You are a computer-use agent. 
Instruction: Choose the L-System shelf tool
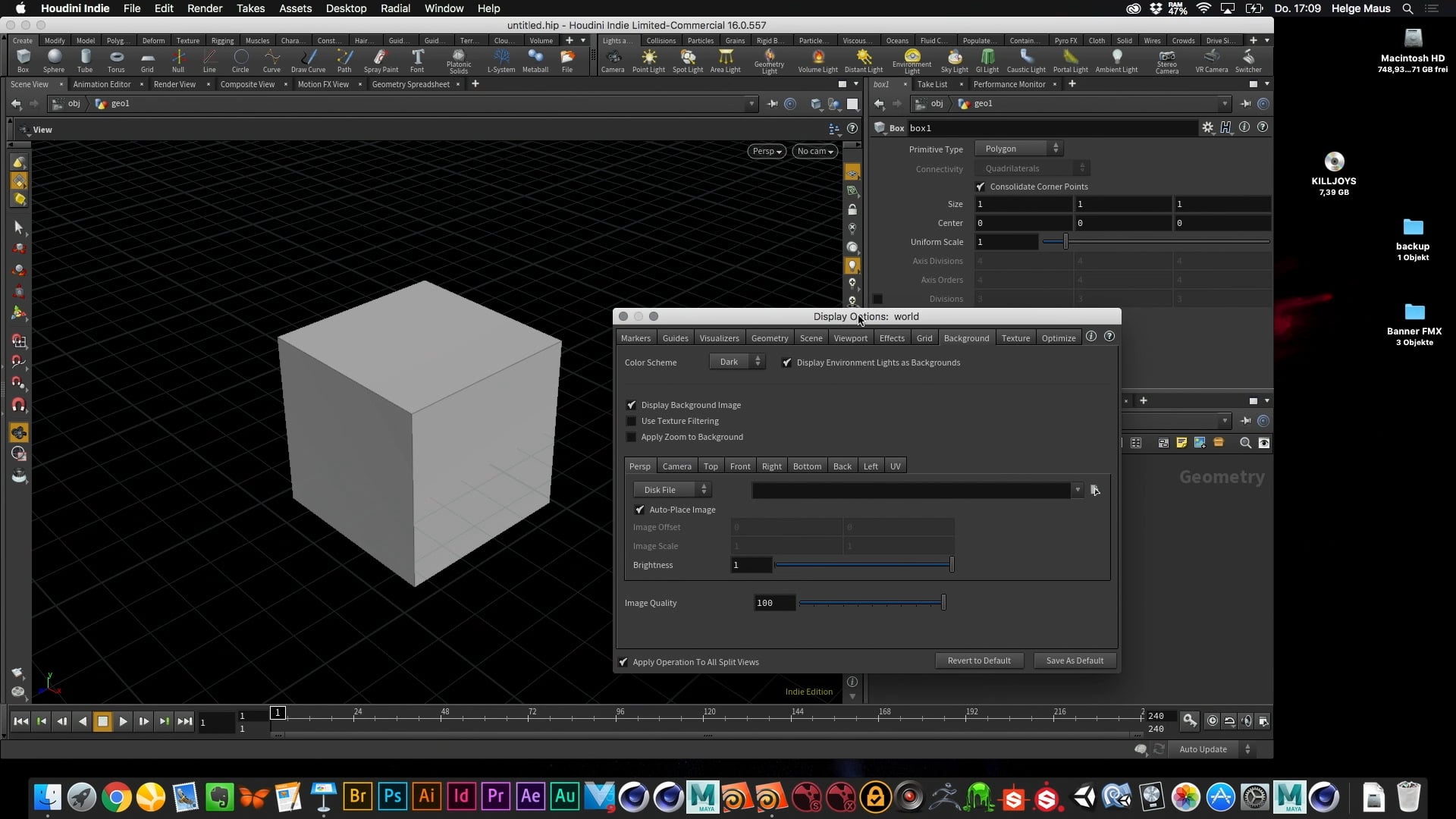[500, 61]
